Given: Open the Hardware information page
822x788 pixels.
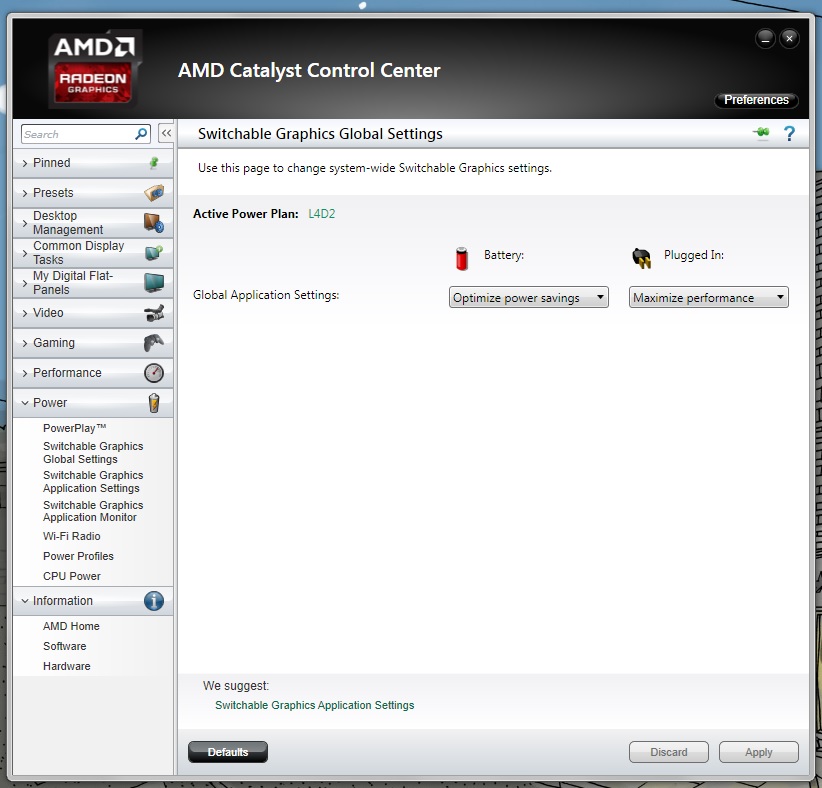Looking at the screenshot, I should (67, 666).
